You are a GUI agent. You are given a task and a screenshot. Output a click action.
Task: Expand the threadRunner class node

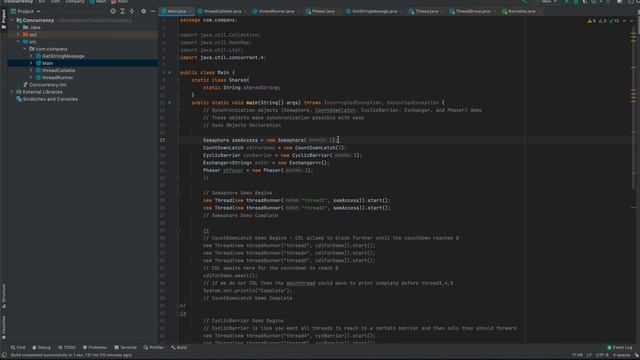tap(31, 78)
